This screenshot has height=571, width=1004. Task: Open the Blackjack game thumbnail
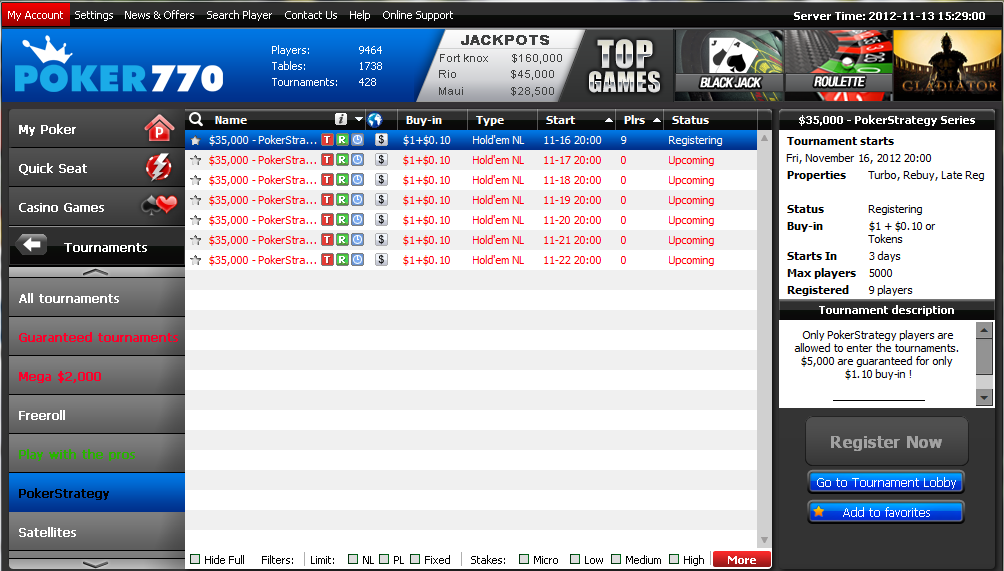point(730,65)
